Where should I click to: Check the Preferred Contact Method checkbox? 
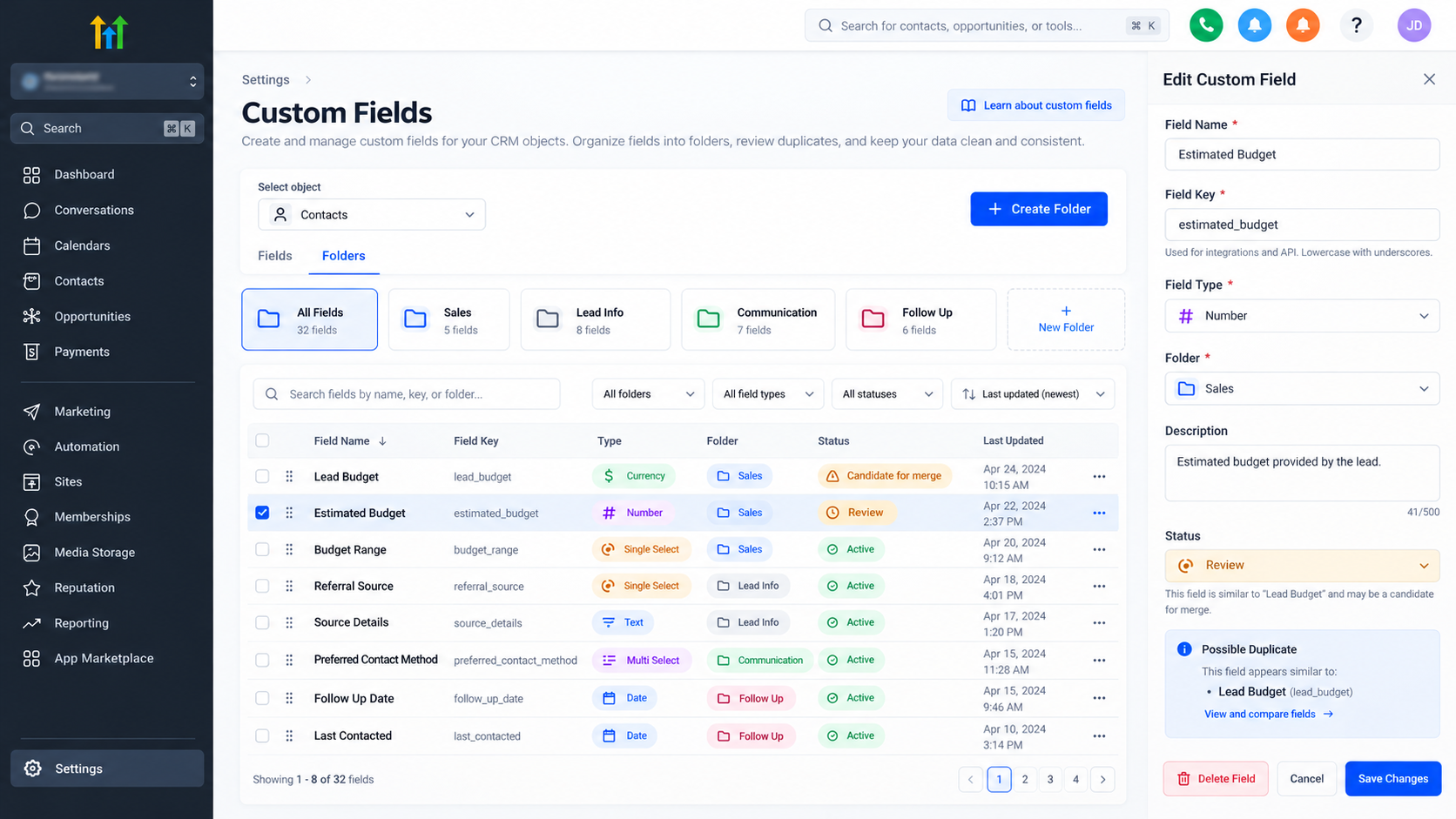[x=262, y=660]
